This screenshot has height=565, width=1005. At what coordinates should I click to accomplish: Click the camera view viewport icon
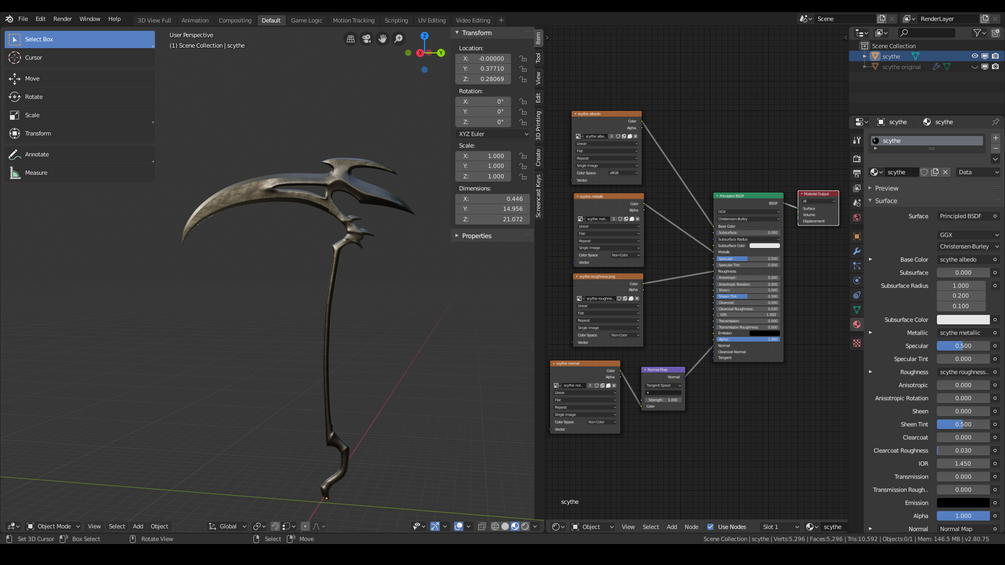point(366,39)
